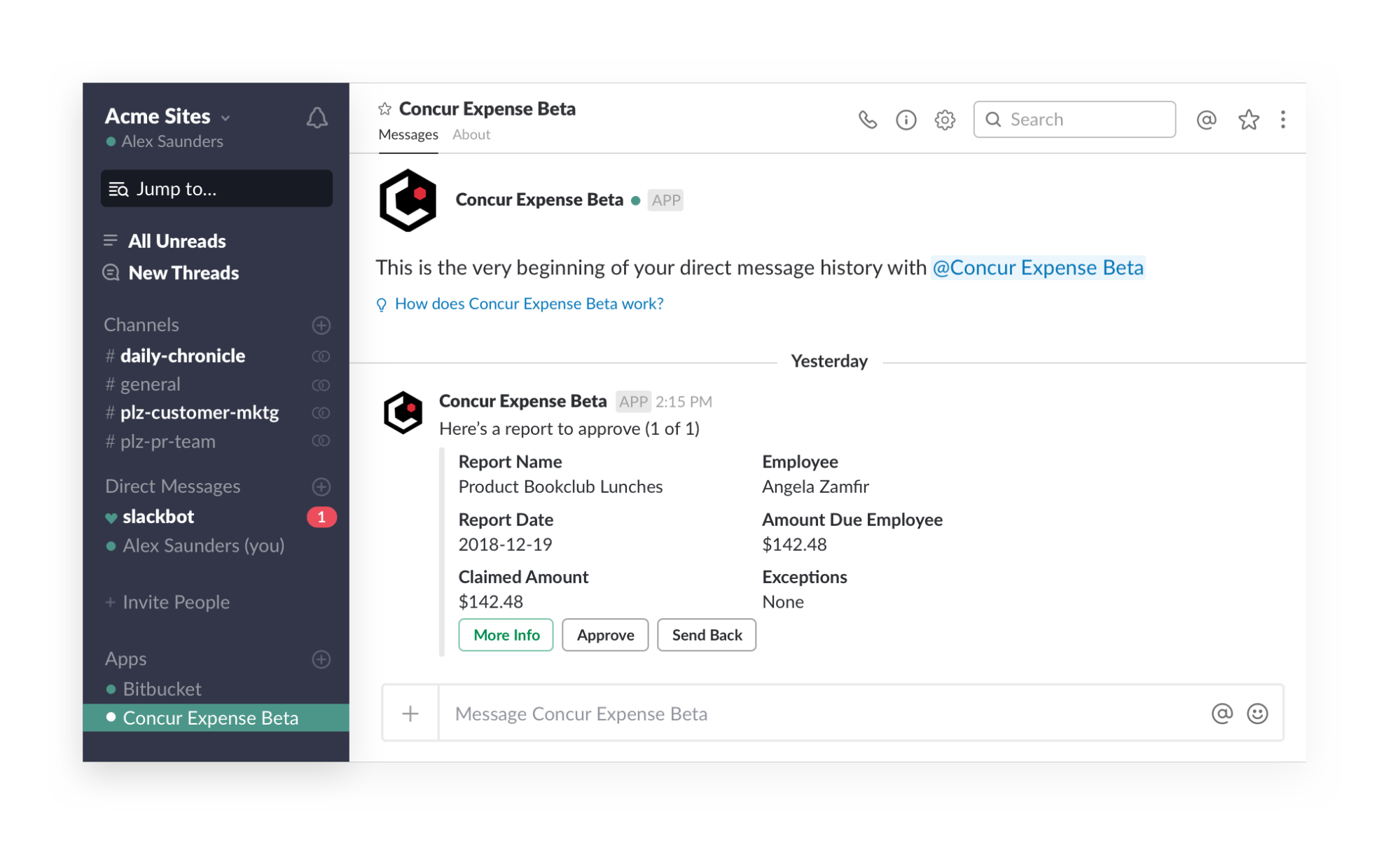Image resolution: width=1400 pixels, height=859 pixels.
Task: Start a call using the phone icon
Action: pos(868,120)
